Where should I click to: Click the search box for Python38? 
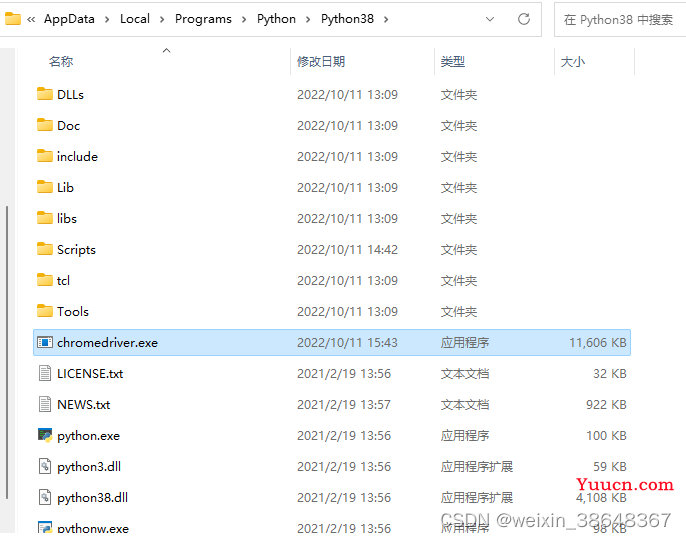[620, 20]
